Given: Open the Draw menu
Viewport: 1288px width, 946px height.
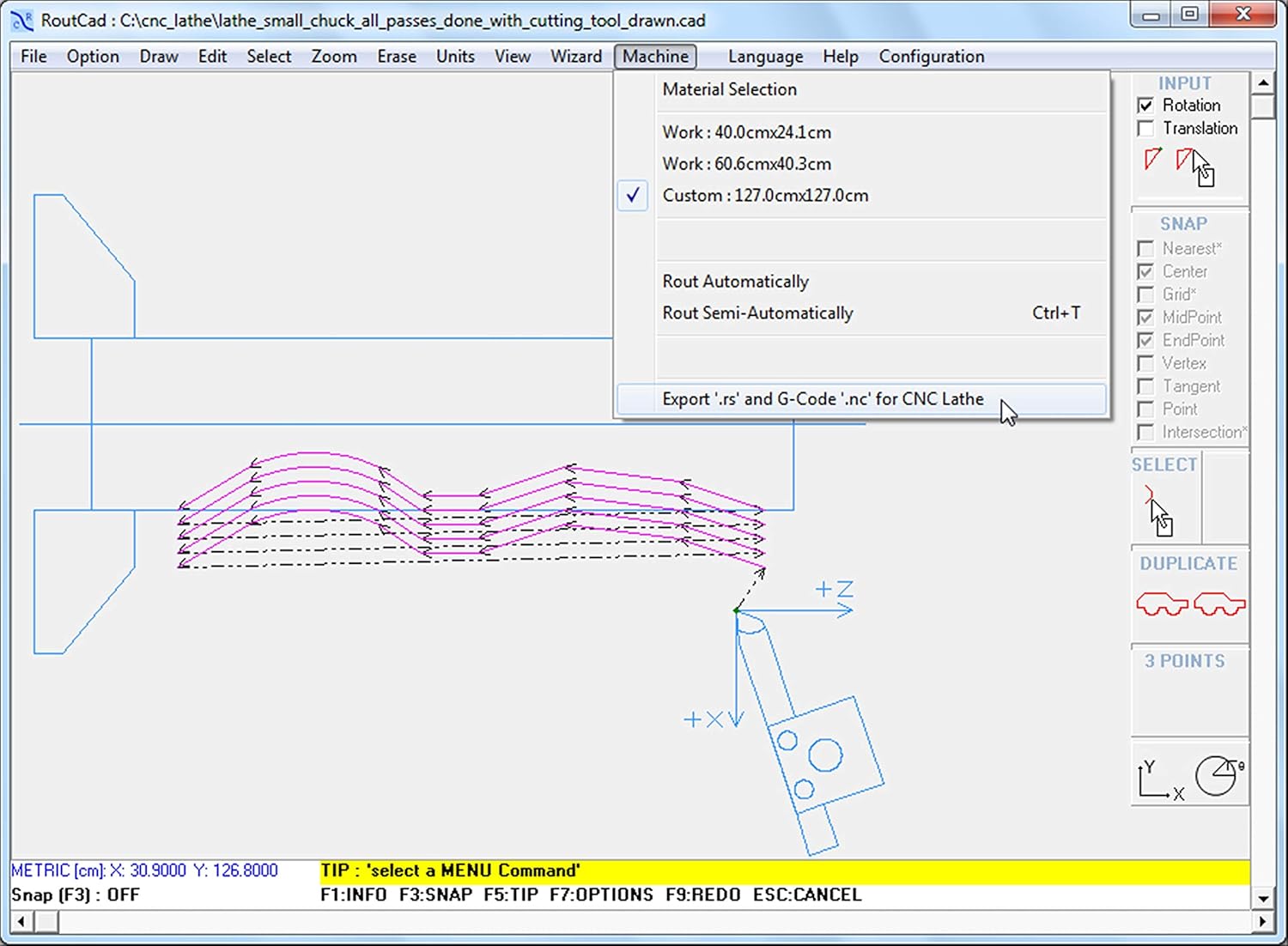Looking at the screenshot, I should [x=159, y=57].
